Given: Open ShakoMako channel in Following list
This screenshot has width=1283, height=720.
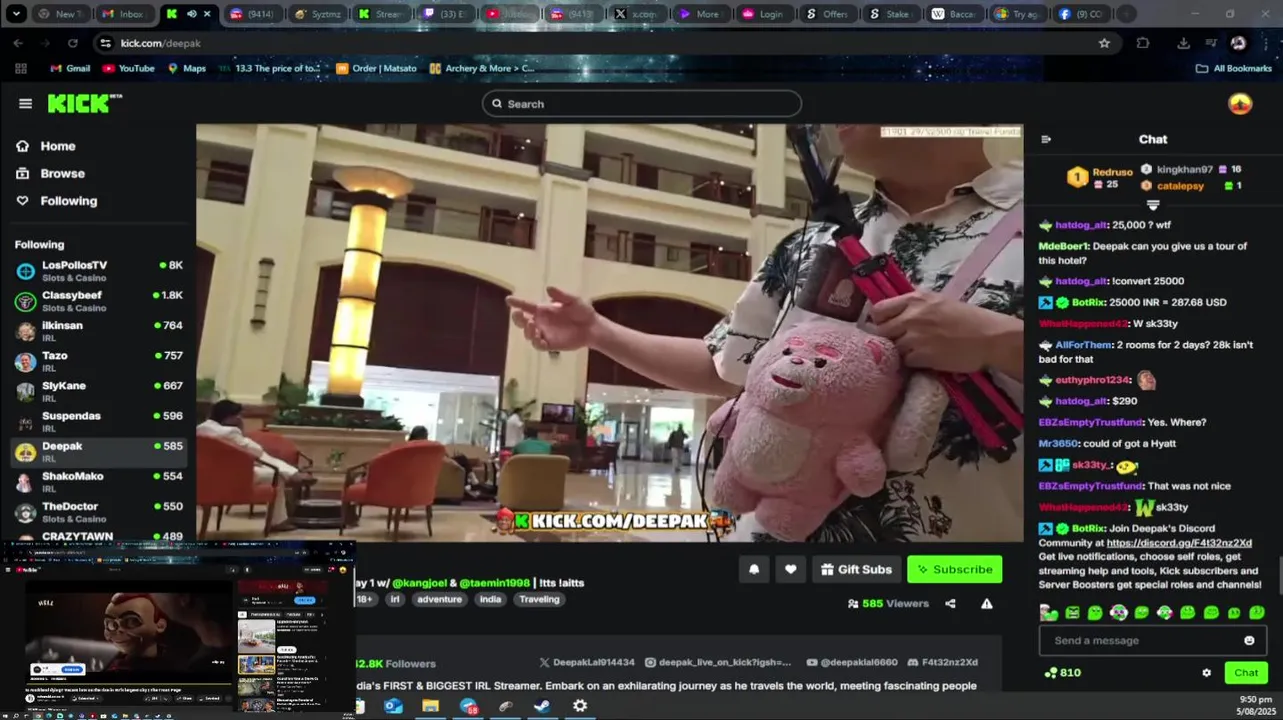Looking at the screenshot, I should pyautogui.click(x=98, y=482).
